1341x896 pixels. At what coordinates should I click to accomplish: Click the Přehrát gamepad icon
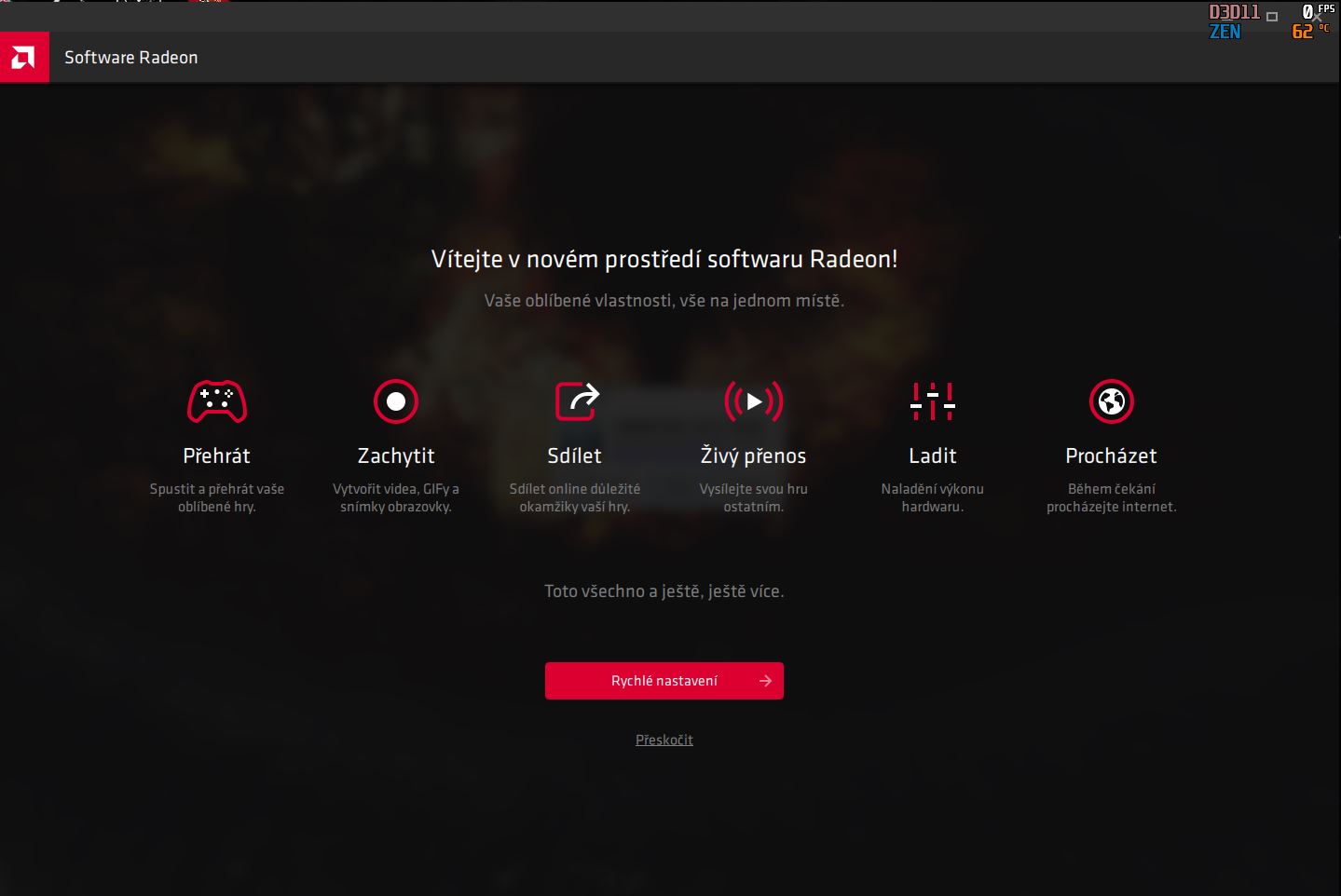click(x=217, y=401)
